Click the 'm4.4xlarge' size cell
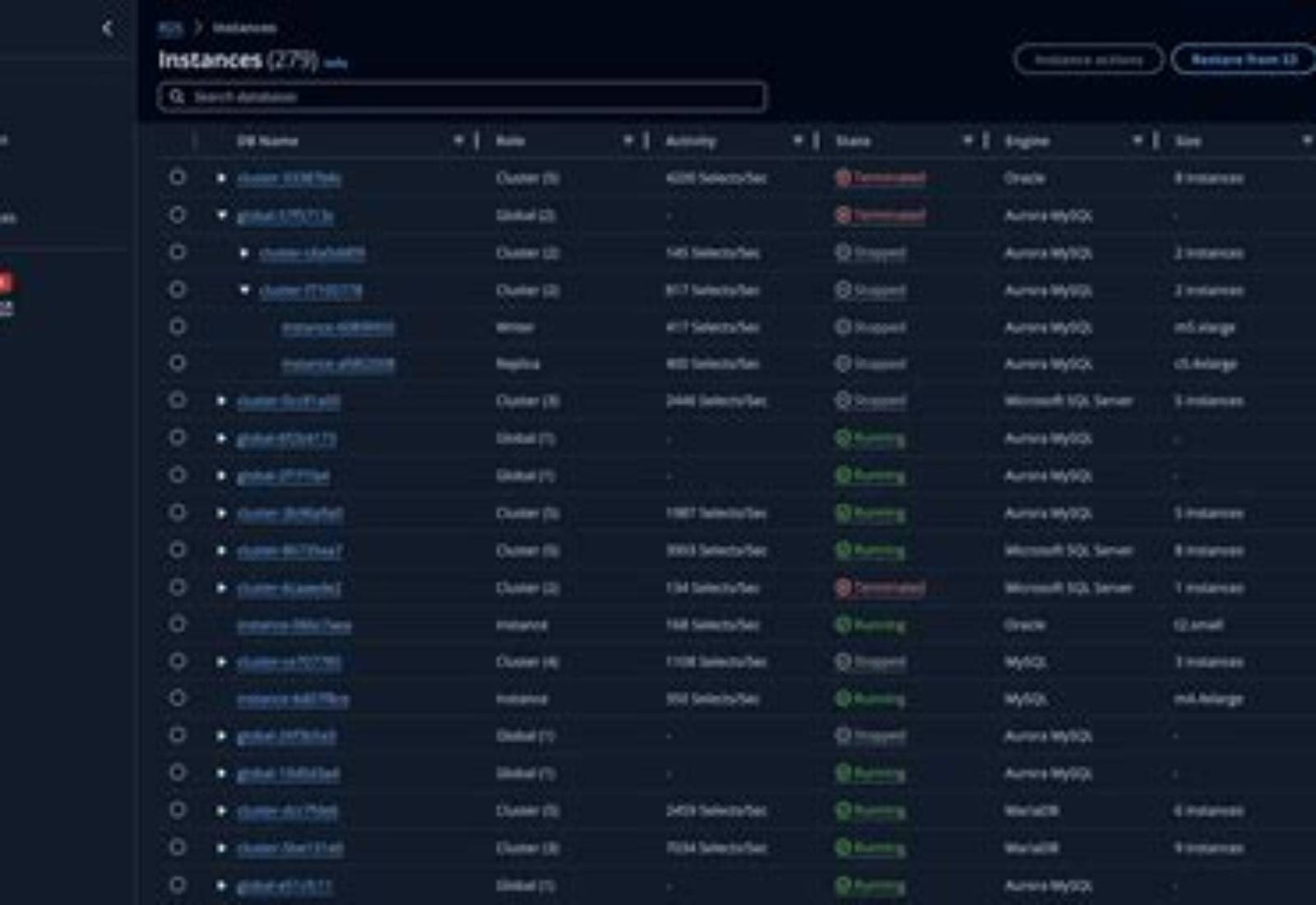The width and height of the screenshot is (1316, 905). (x=1208, y=699)
